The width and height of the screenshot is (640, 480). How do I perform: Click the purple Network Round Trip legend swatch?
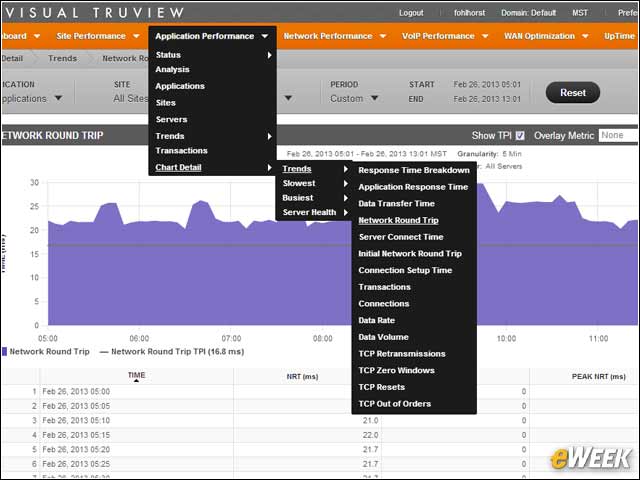pyautogui.click(x=4, y=351)
